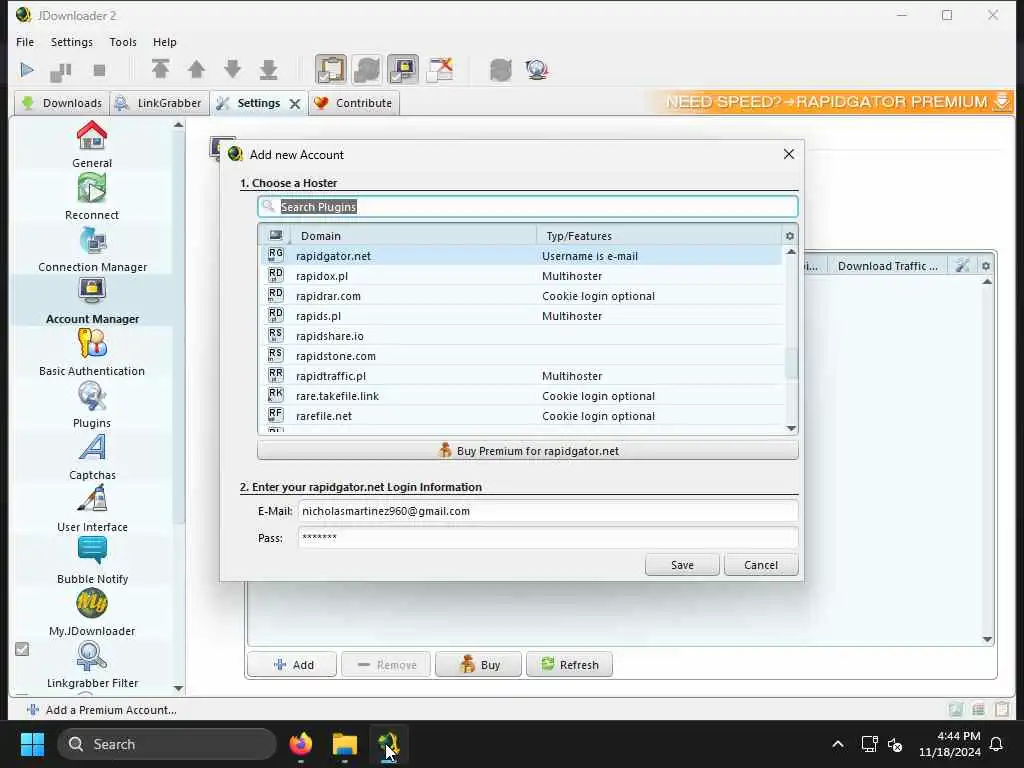Pause downloads using the toolbar pause icon
The image size is (1024, 768).
click(61, 71)
